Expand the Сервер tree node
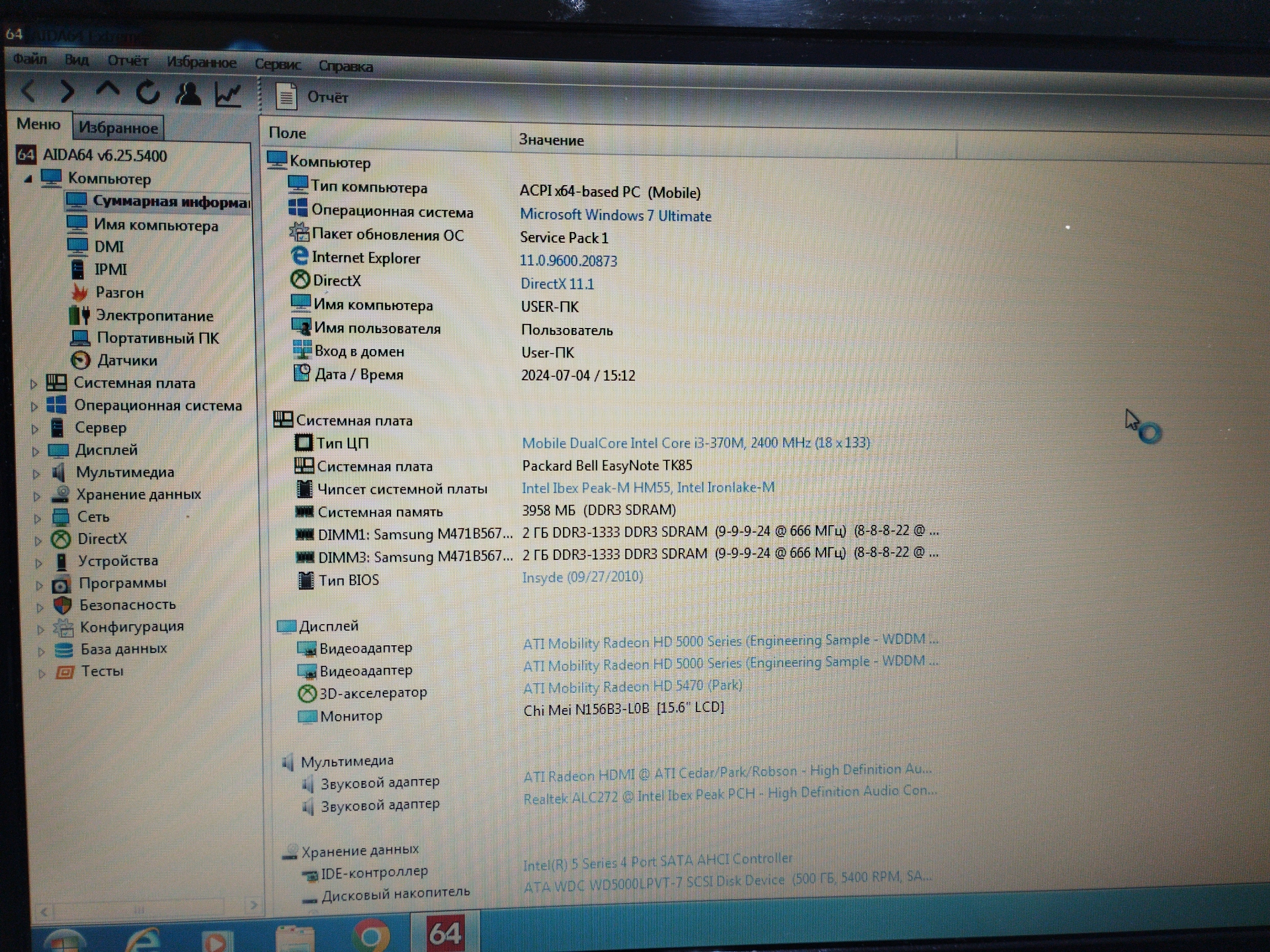The height and width of the screenshot is (952, 1270). pos(34,429)
